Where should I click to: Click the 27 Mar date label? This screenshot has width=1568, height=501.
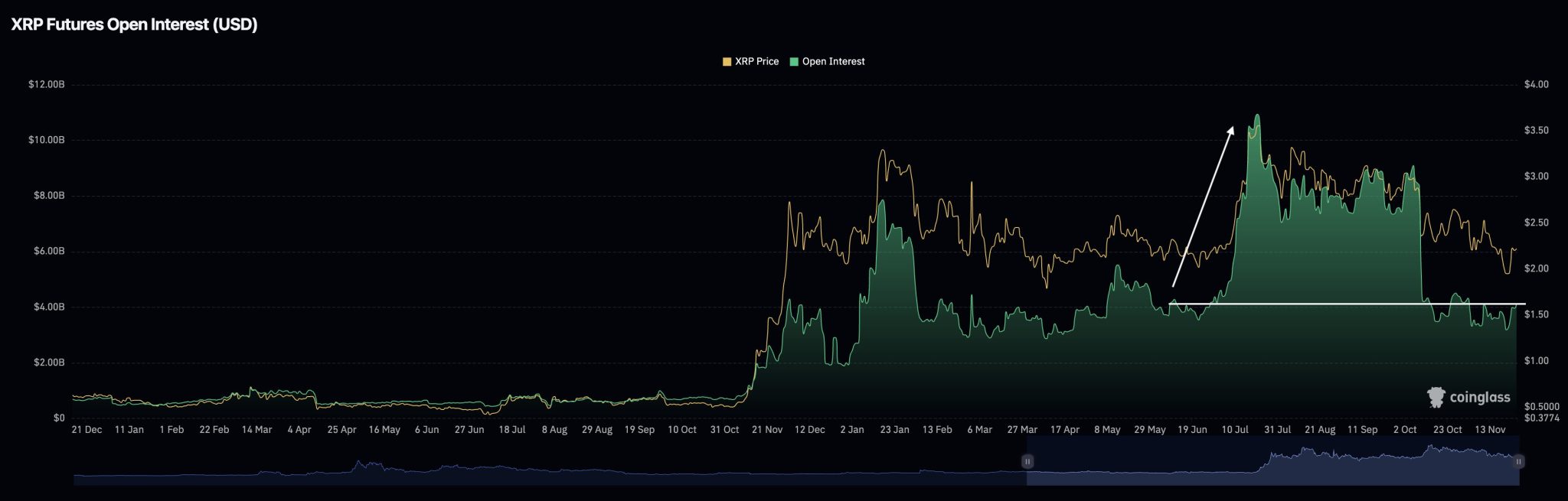coord(1022,430)
